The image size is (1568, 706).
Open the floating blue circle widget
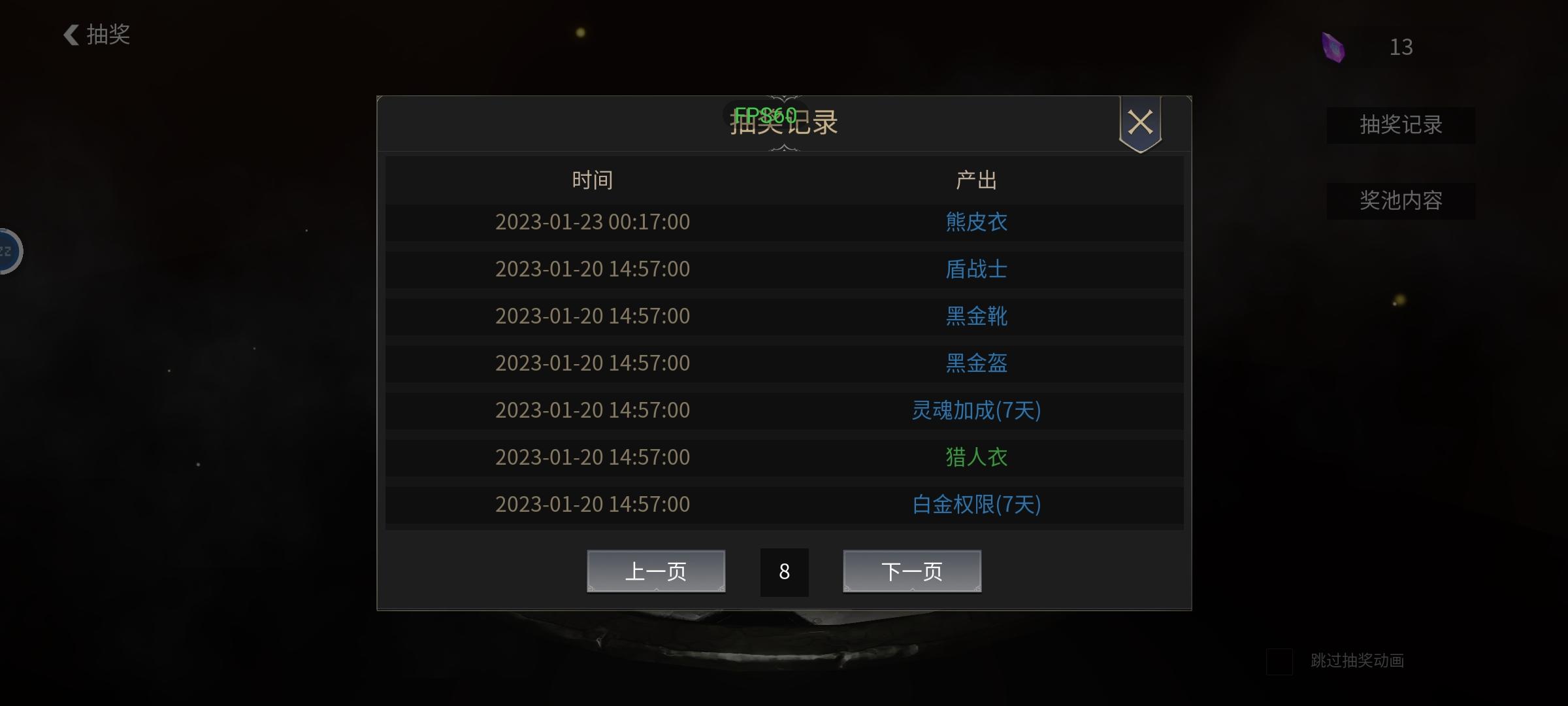coord(10,252)
